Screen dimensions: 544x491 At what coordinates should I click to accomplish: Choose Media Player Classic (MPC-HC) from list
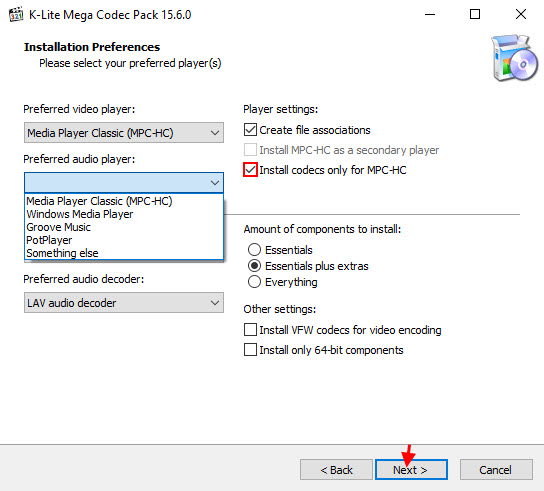[124, 201]
